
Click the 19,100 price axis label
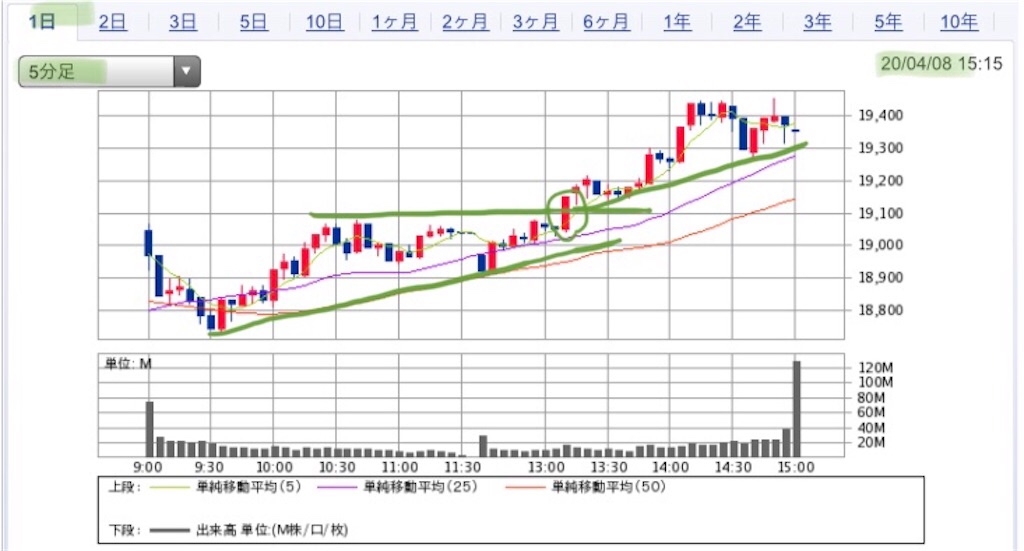pos(880,213)
